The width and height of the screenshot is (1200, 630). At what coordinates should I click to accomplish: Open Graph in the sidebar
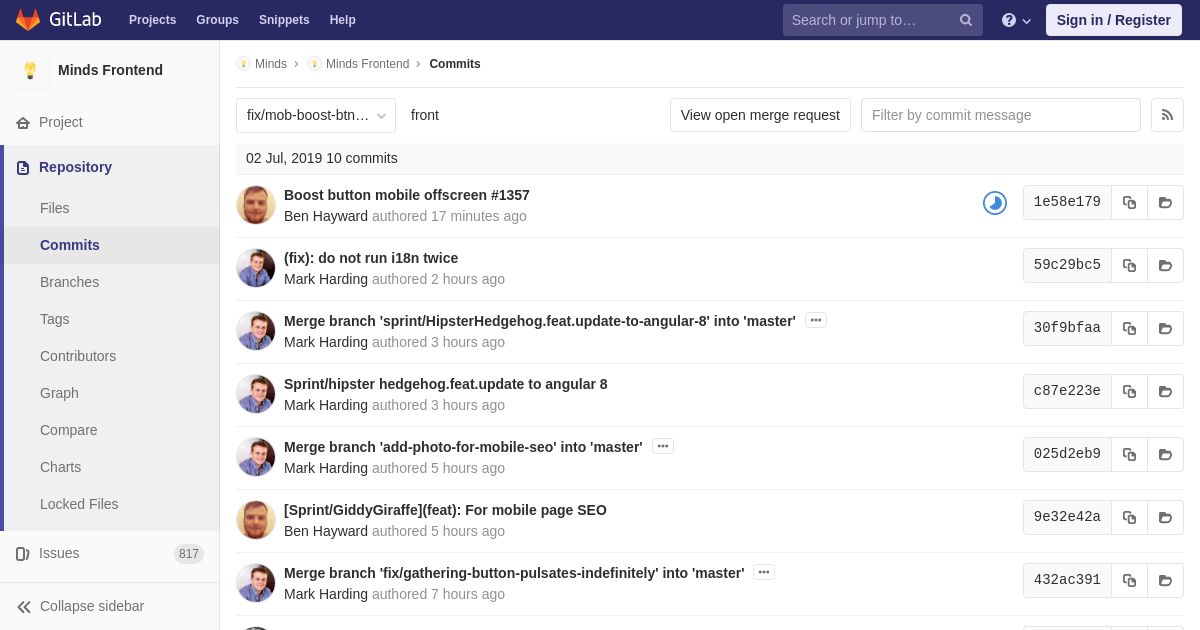click(x=59, y=393)
